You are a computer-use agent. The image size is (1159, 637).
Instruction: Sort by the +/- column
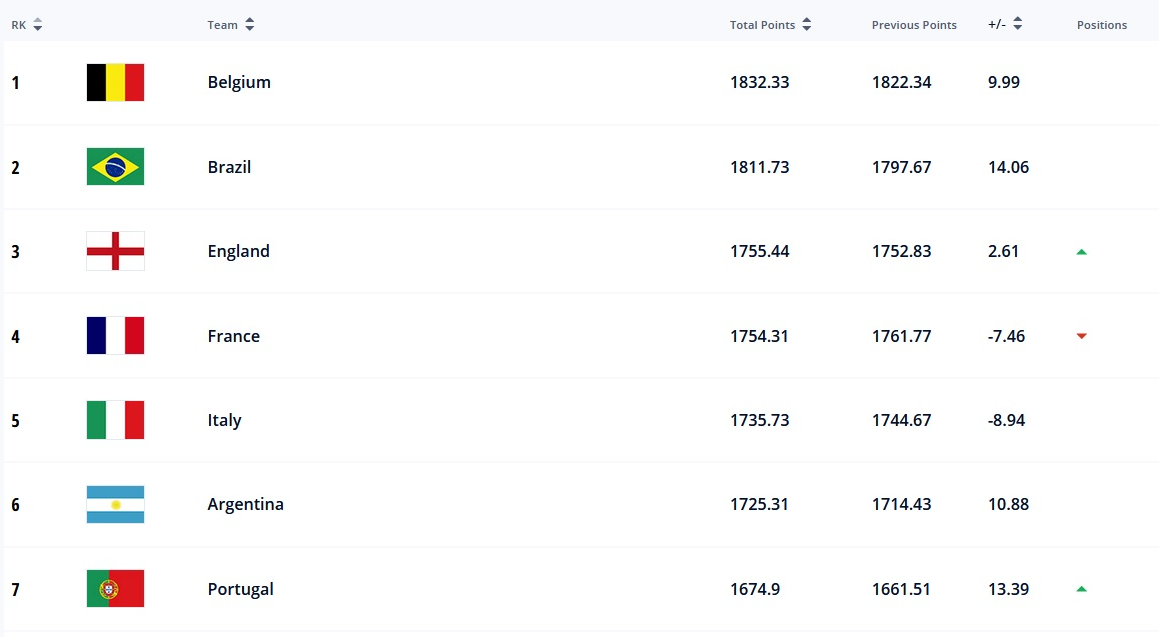(x=1017, y=25)
